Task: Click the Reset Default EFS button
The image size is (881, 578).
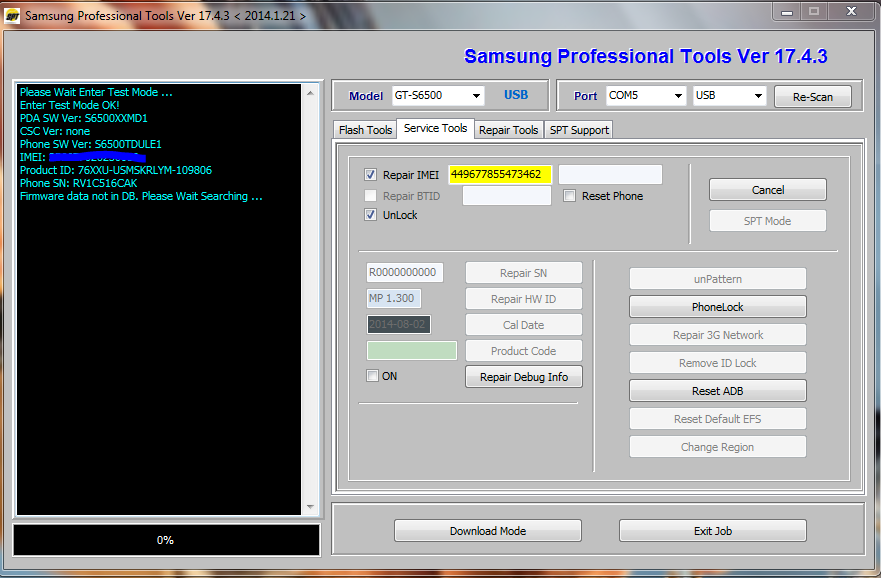Action: (x=717, y=419)
